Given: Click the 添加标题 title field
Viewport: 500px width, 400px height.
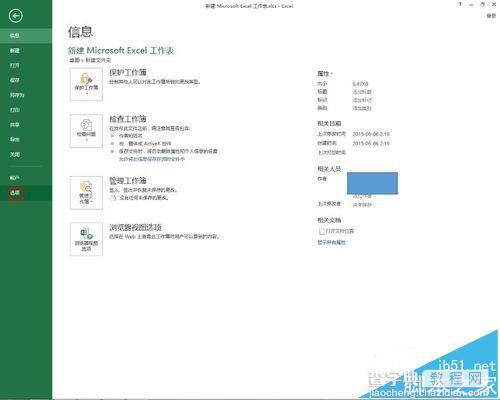Looking at the screenshot, I should [x=362, y=92].
